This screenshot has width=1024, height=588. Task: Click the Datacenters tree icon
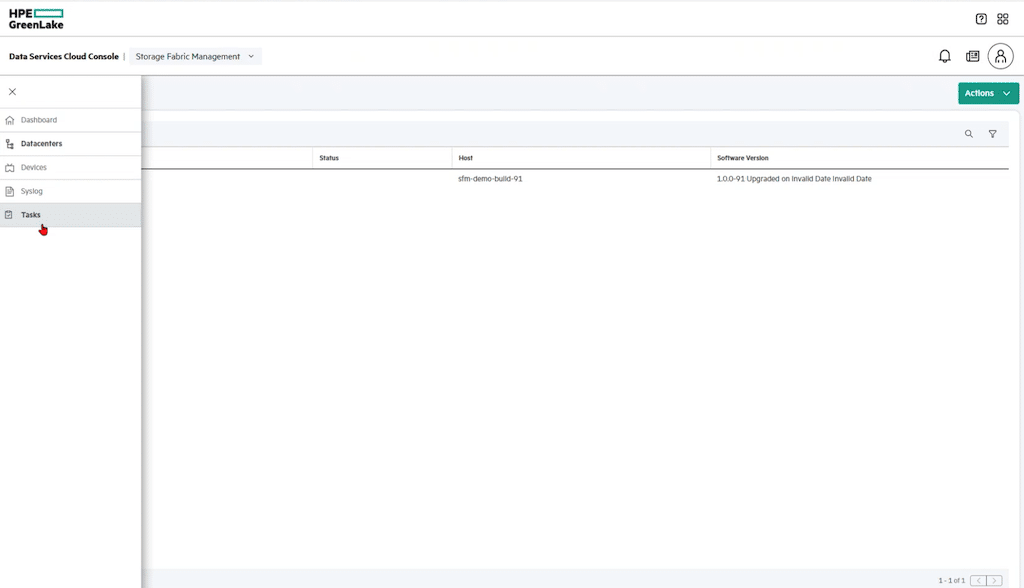pyautogui.click(x=9, y=144)
